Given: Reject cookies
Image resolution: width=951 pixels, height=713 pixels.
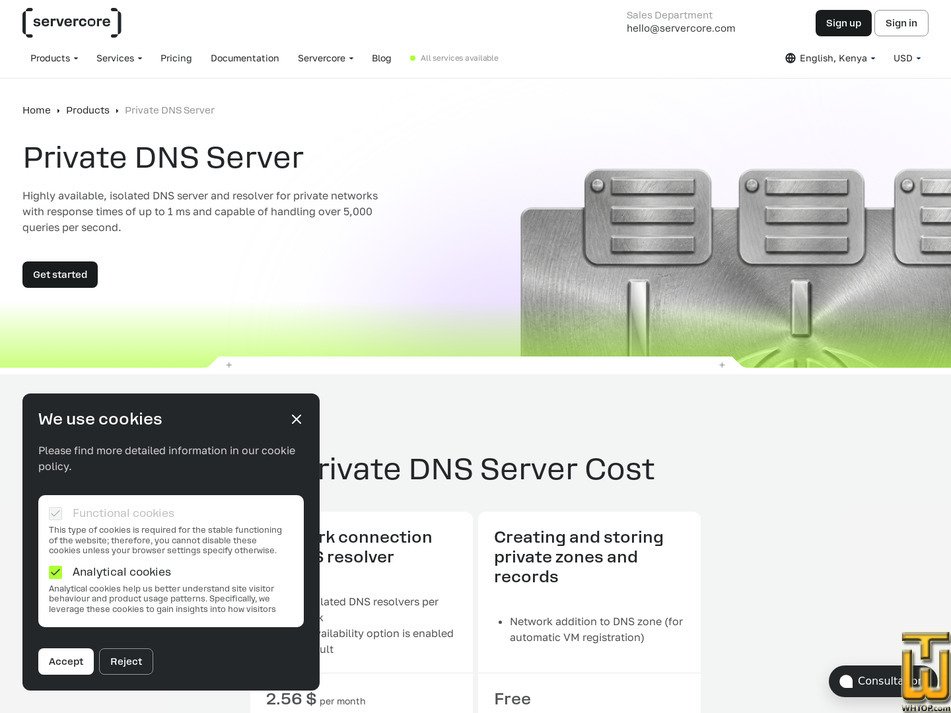Looking at the screenshot, I should coord(126,661).
